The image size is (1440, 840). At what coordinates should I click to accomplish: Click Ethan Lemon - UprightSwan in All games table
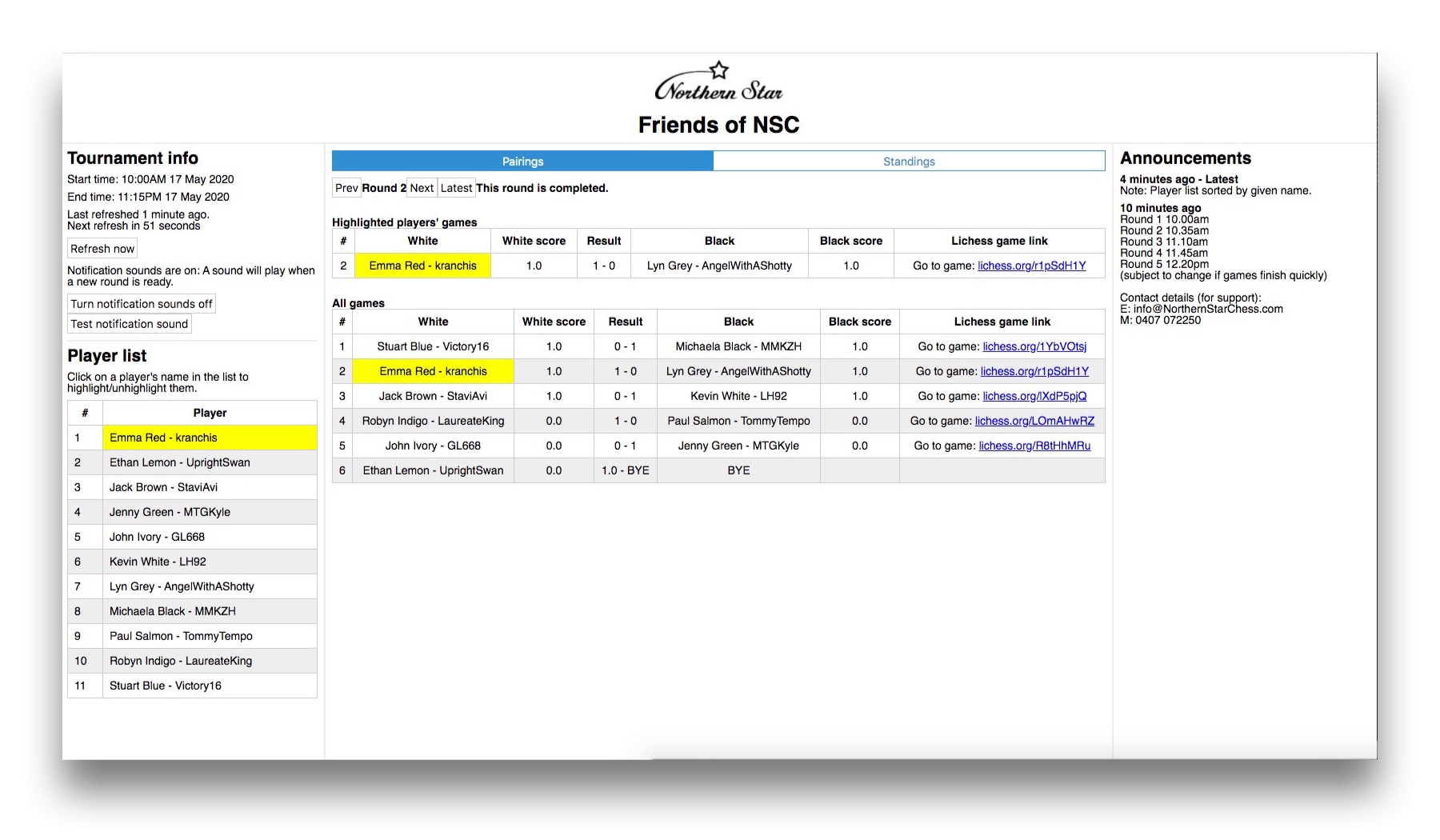coord(433,470)
